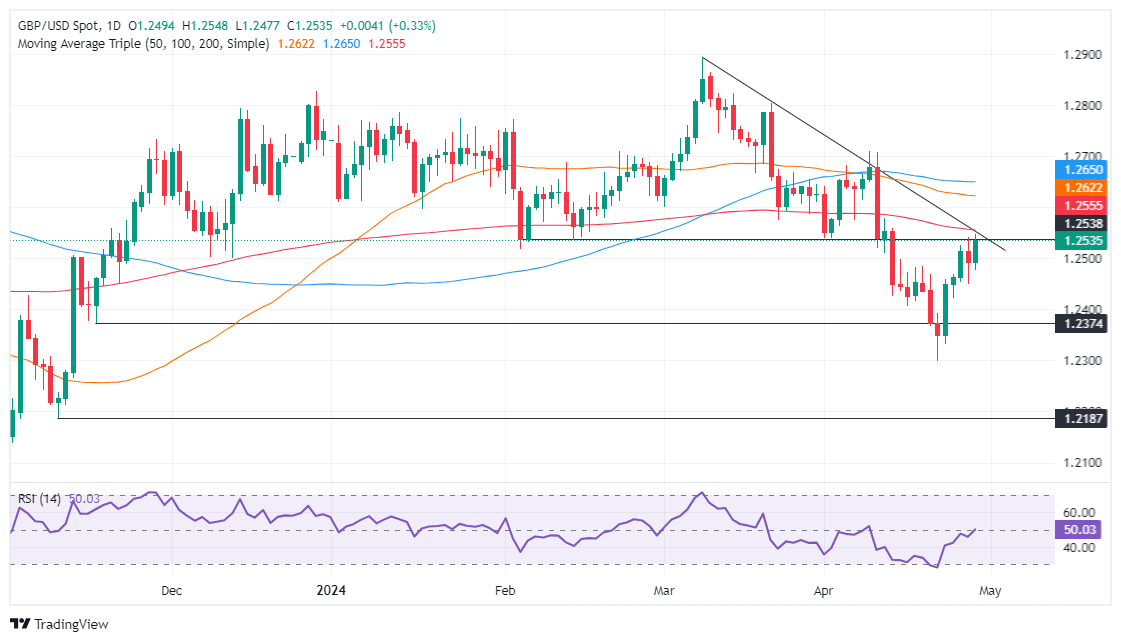Click the May label on the time axis
Viewport: 1121px width, 642px height.
(x=989, y=591)
